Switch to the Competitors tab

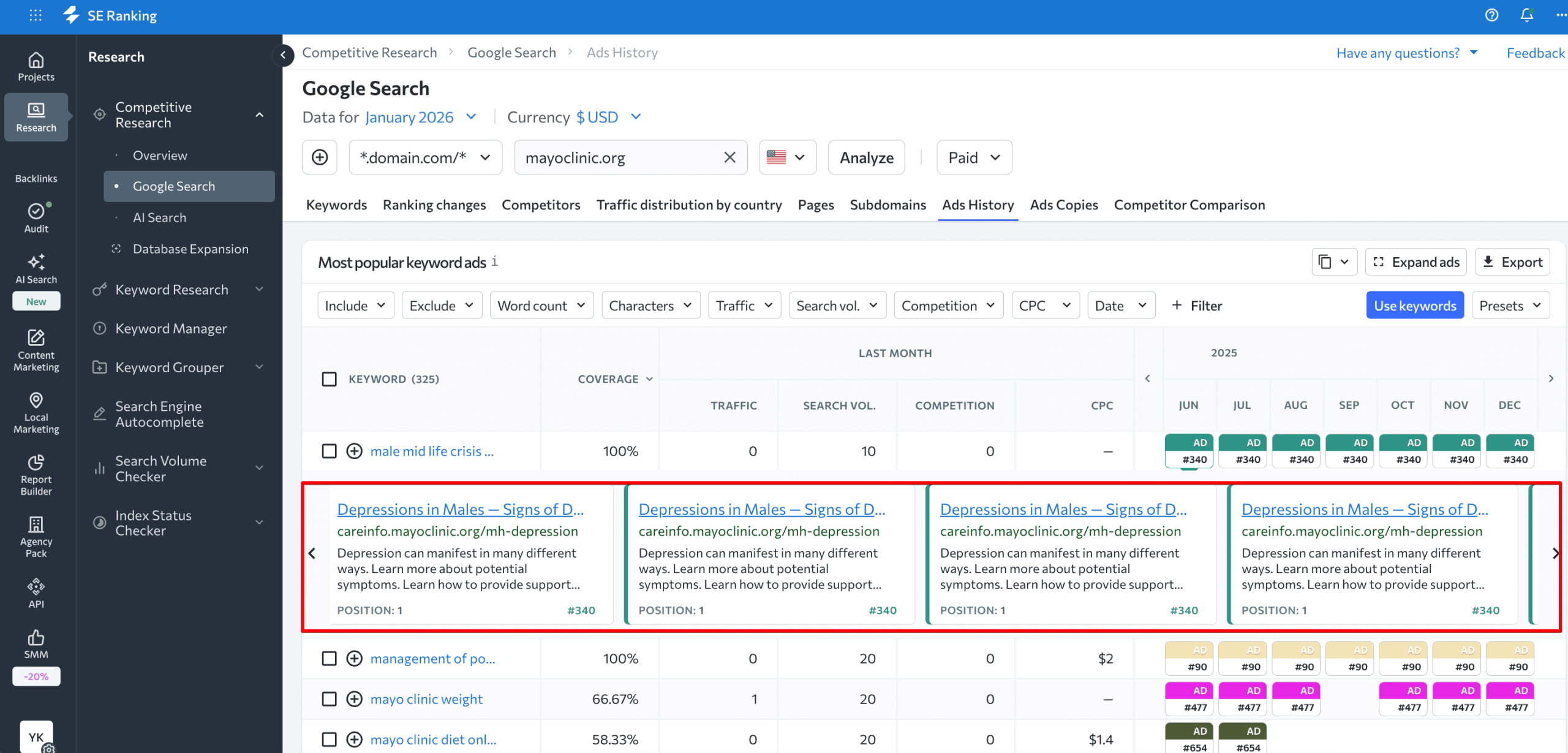[541, 204]
